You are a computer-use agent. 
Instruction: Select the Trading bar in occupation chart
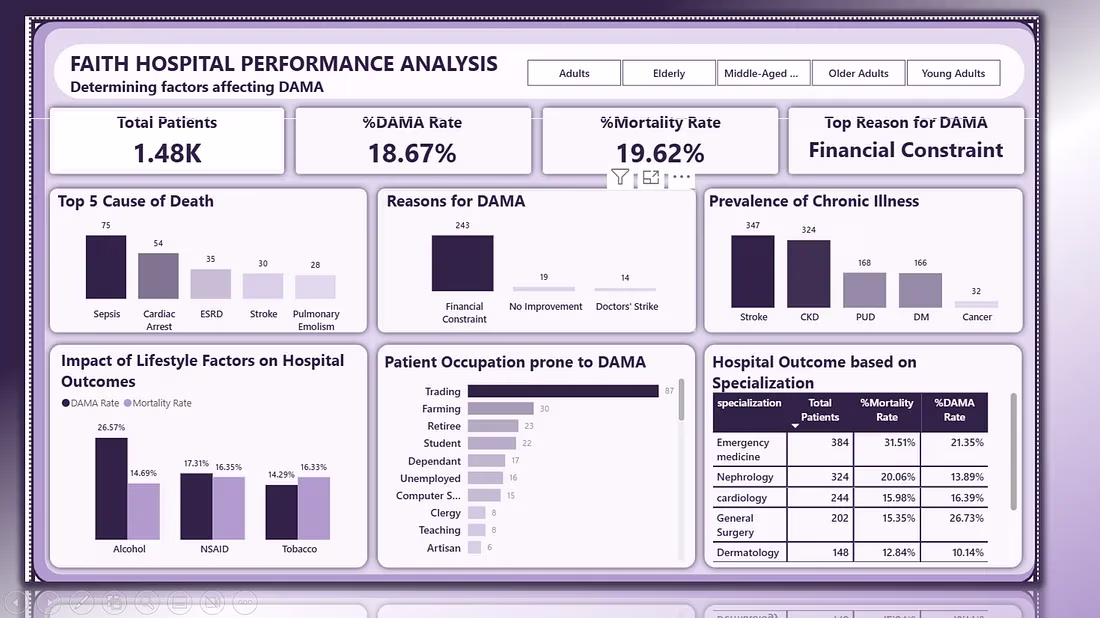563,391
